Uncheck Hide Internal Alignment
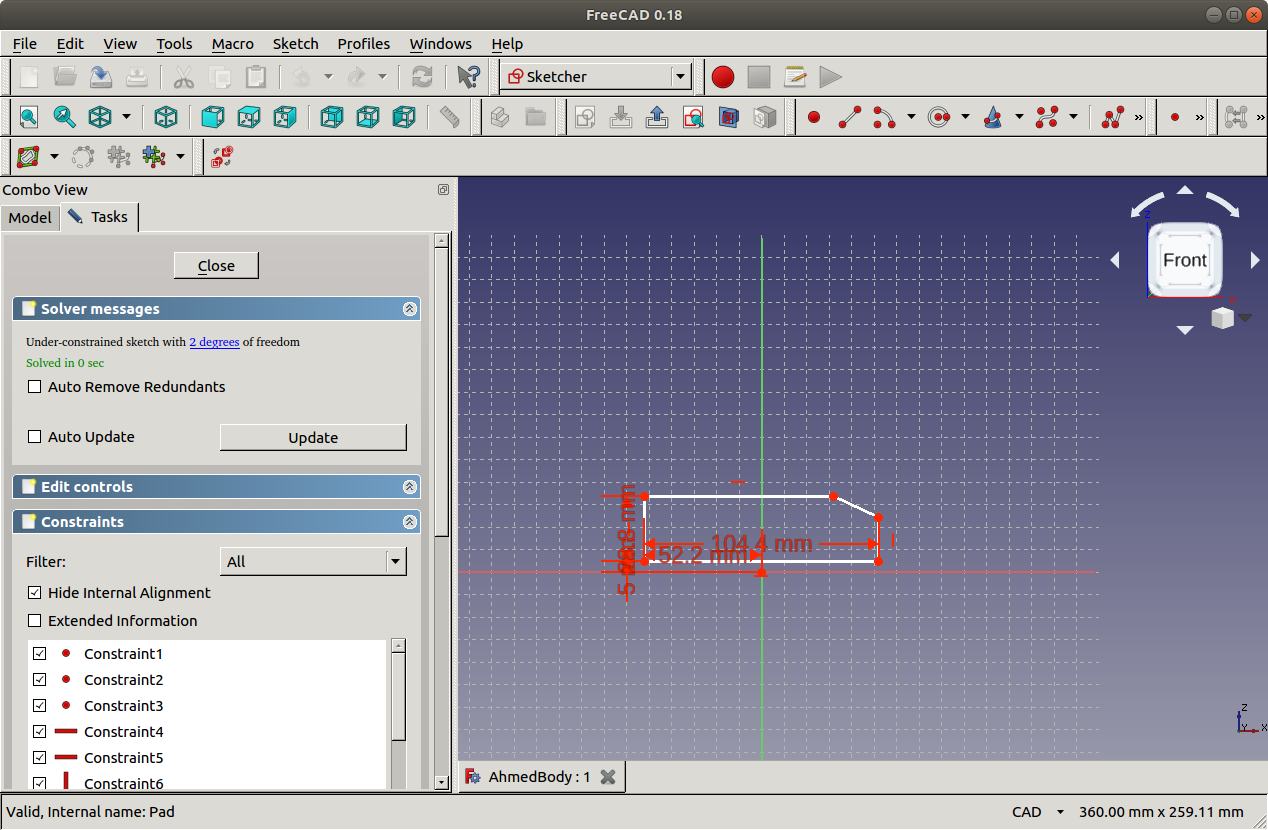 point(35,593)
